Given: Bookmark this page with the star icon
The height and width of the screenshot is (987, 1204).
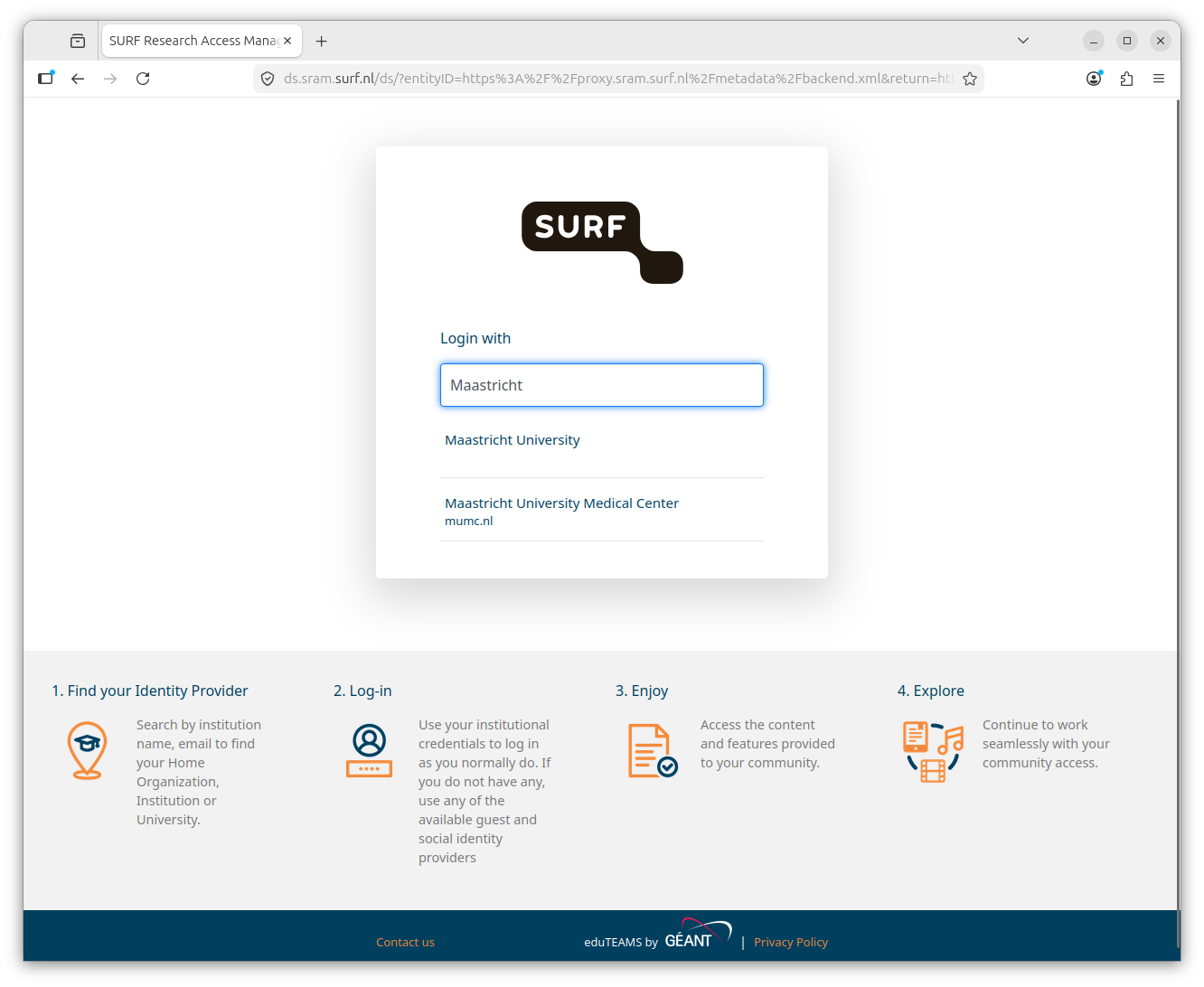Looking at the screenshot, I should [x=970, y=79].
